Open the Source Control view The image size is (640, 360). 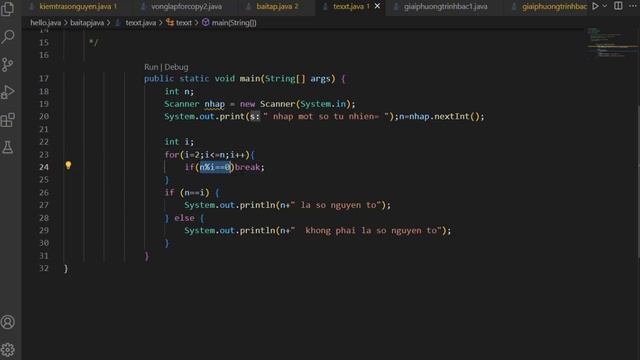coord(8,64)
